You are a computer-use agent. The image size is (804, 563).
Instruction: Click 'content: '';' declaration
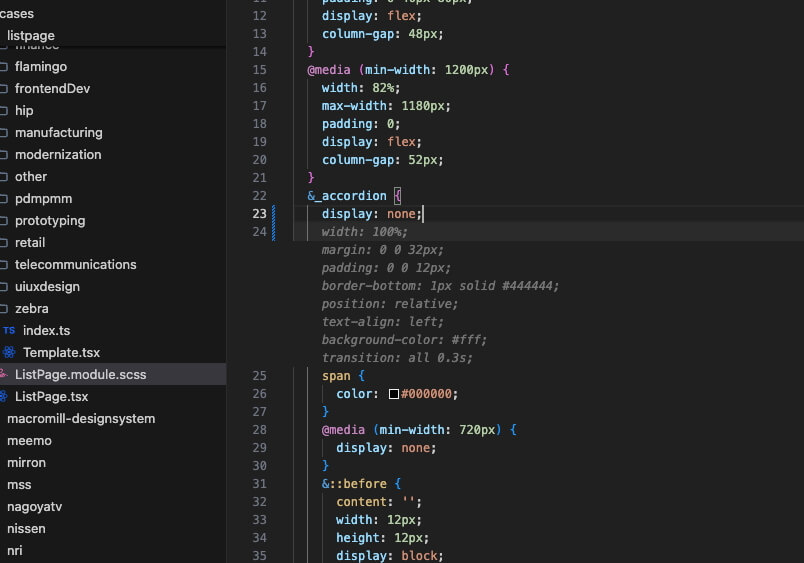379,502
